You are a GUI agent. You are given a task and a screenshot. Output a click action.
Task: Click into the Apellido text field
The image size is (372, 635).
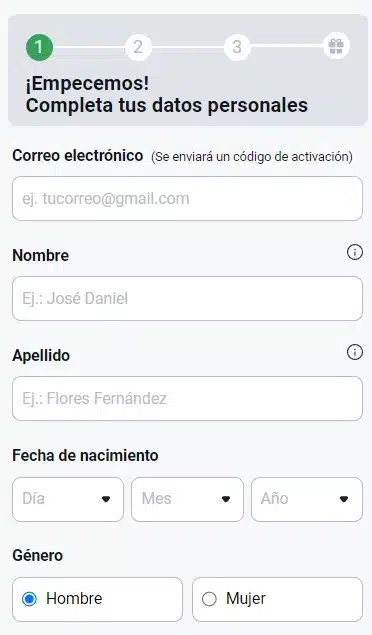click(x=187, y=398)
